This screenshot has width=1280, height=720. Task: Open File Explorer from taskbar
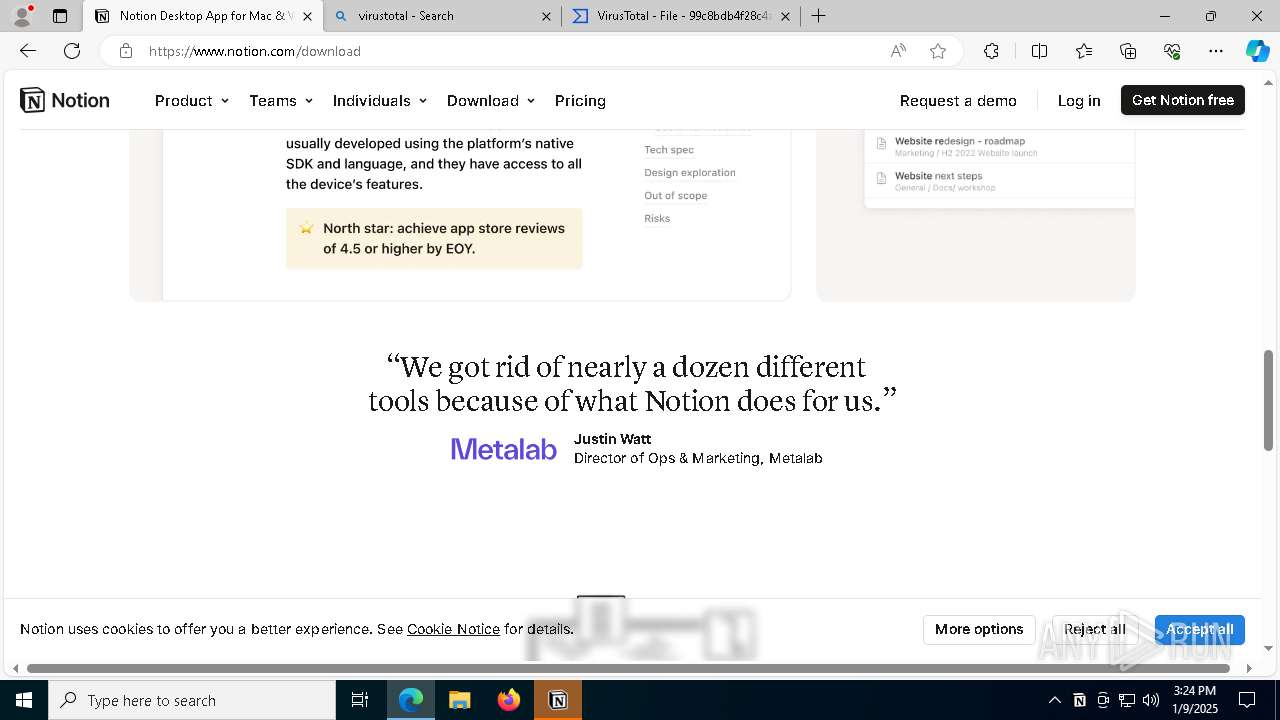(x=459, y=700)
